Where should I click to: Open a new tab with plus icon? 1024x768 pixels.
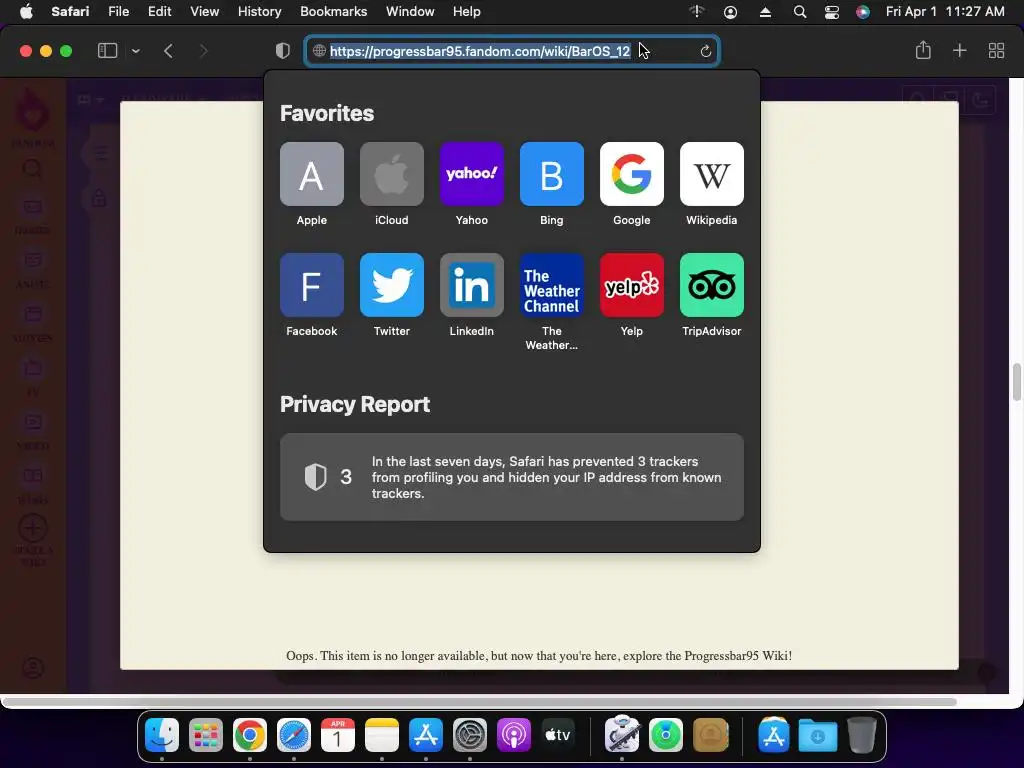click(x=959, y=50)
